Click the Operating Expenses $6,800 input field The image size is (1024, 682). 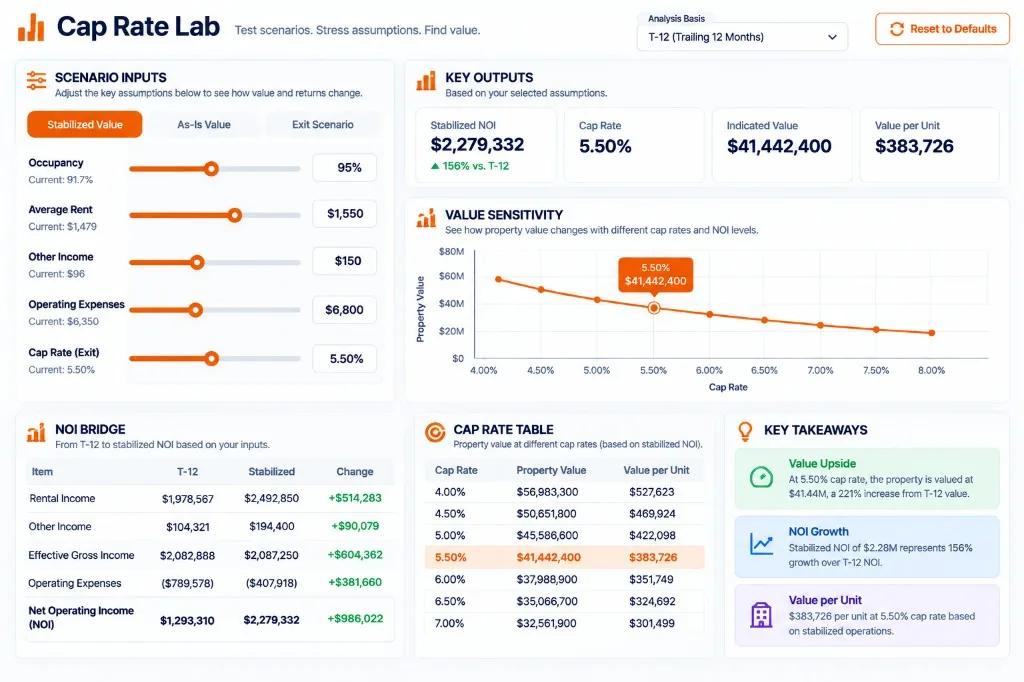pyautogui.click(x=345, y=310)
